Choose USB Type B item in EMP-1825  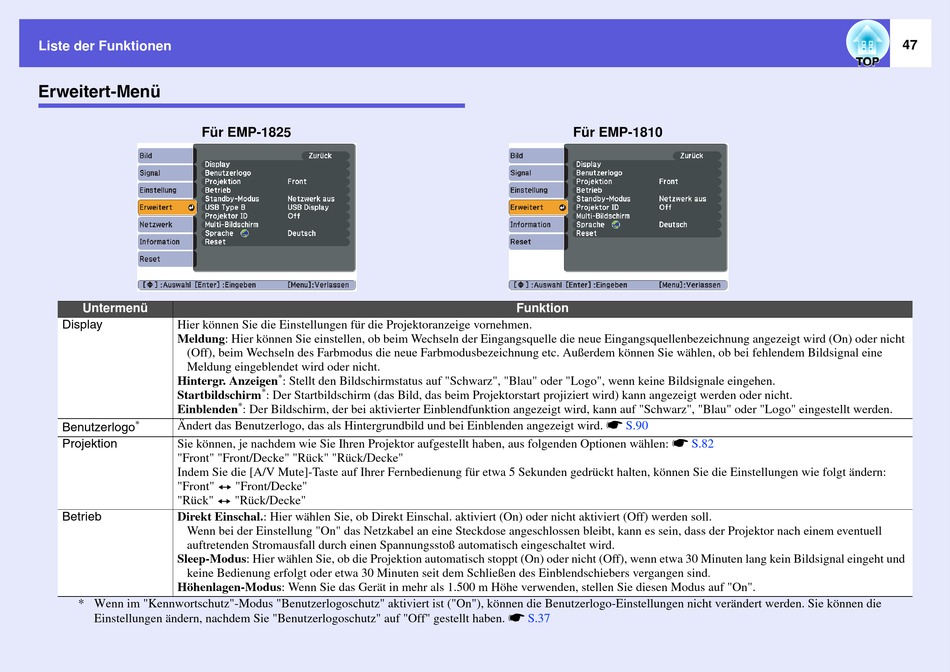(225, 207)
